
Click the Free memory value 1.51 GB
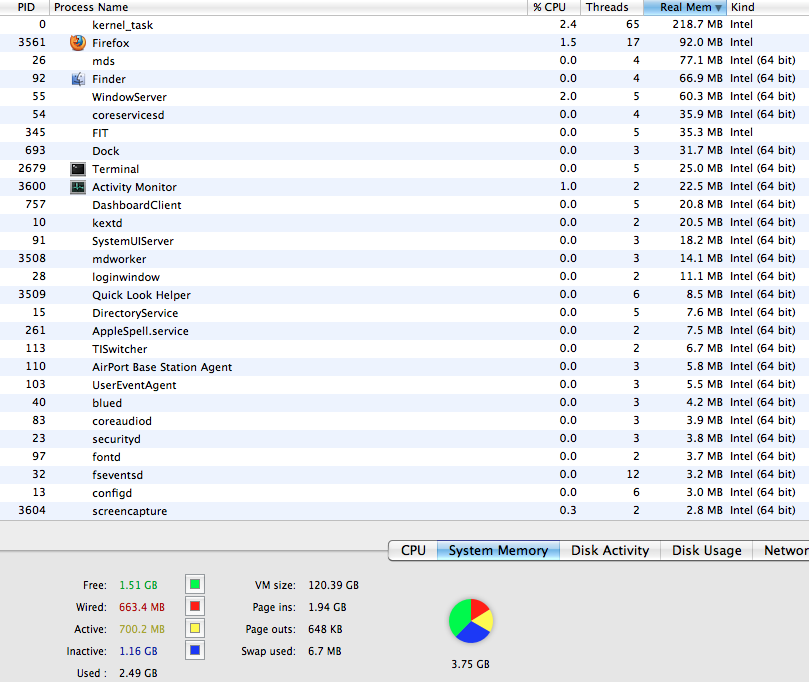tap(138, 585)
